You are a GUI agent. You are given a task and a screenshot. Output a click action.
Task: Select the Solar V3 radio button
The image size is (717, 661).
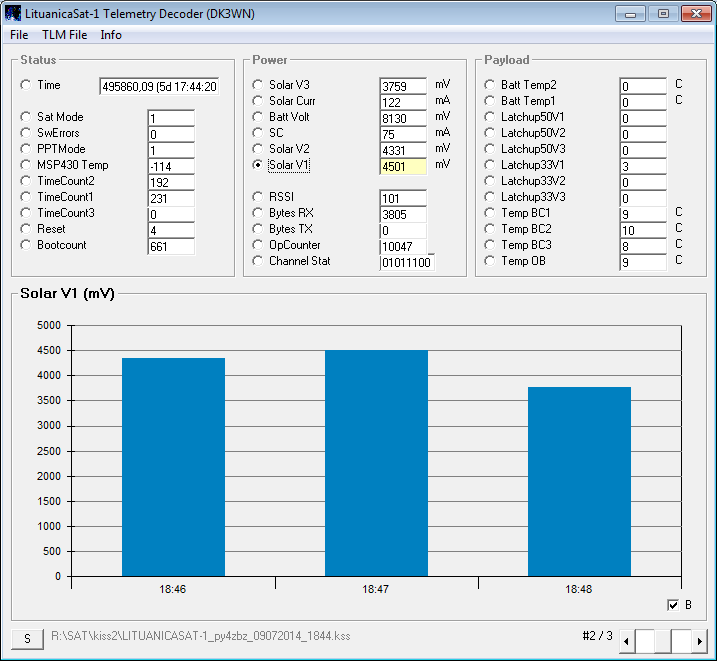tap(257, 85)
